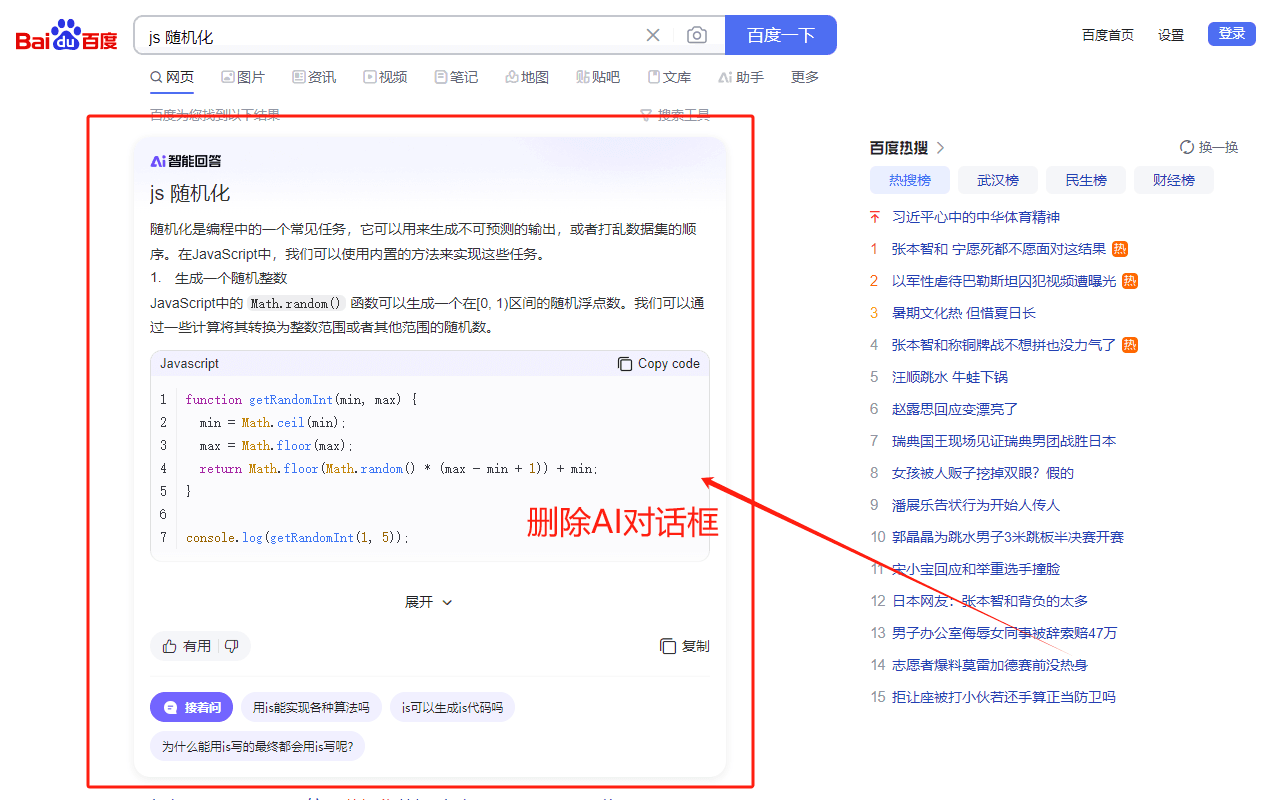Expand the AI answer with 展开
Screen dimensions: 1280x800
pyautogui.click(x=429, y=602)
